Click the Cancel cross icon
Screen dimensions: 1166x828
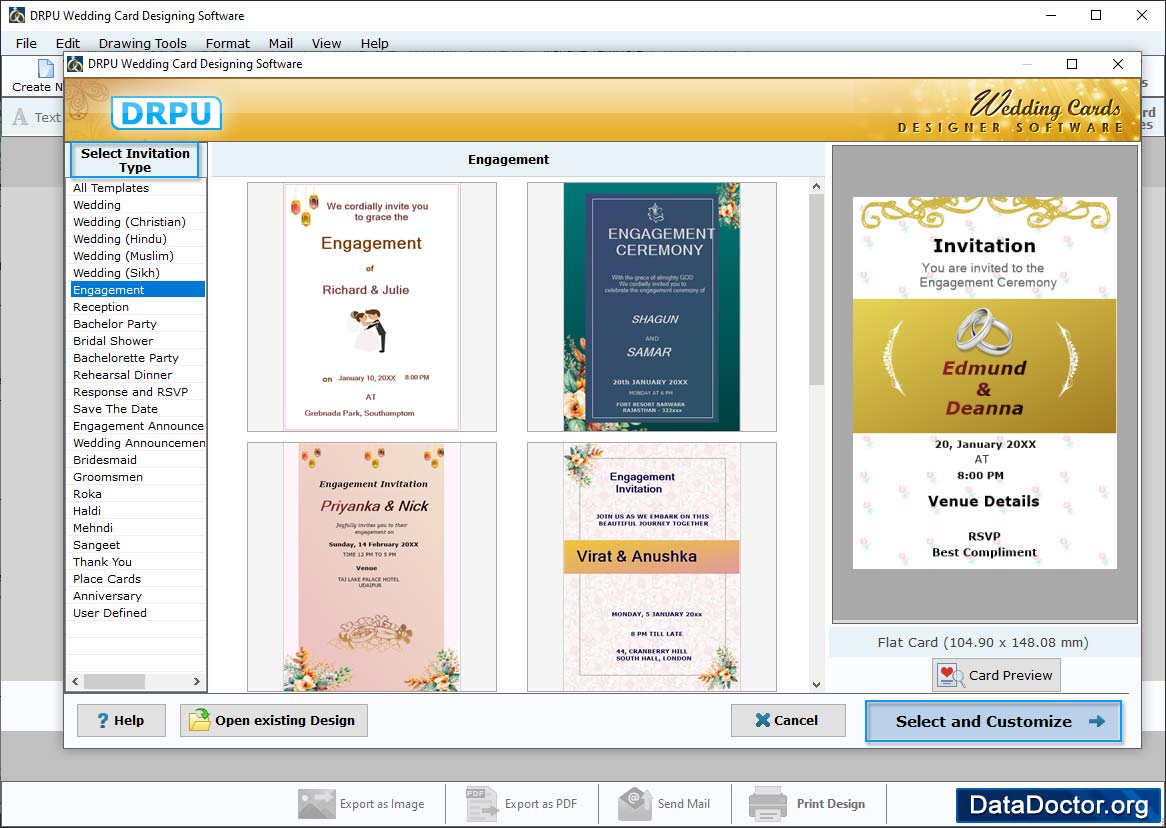click(x=762, y=720)
